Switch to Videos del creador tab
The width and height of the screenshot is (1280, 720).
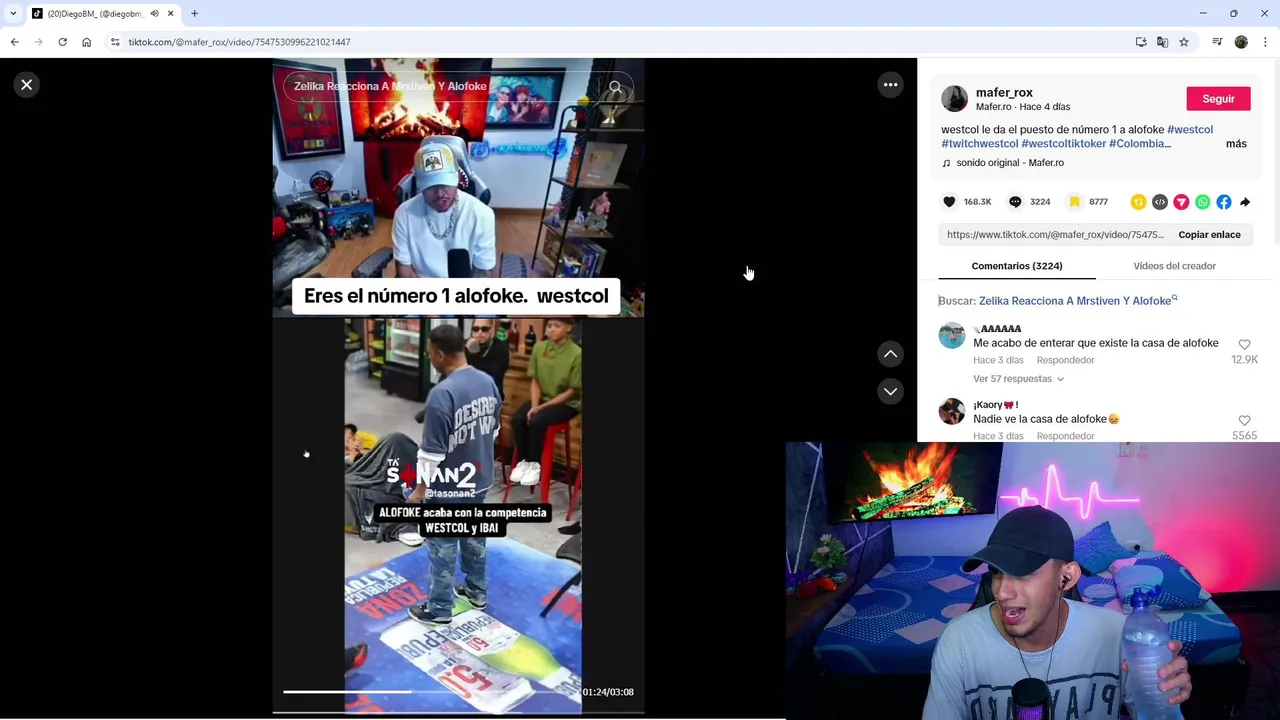pyautogui.click(x=1174, y=266)
